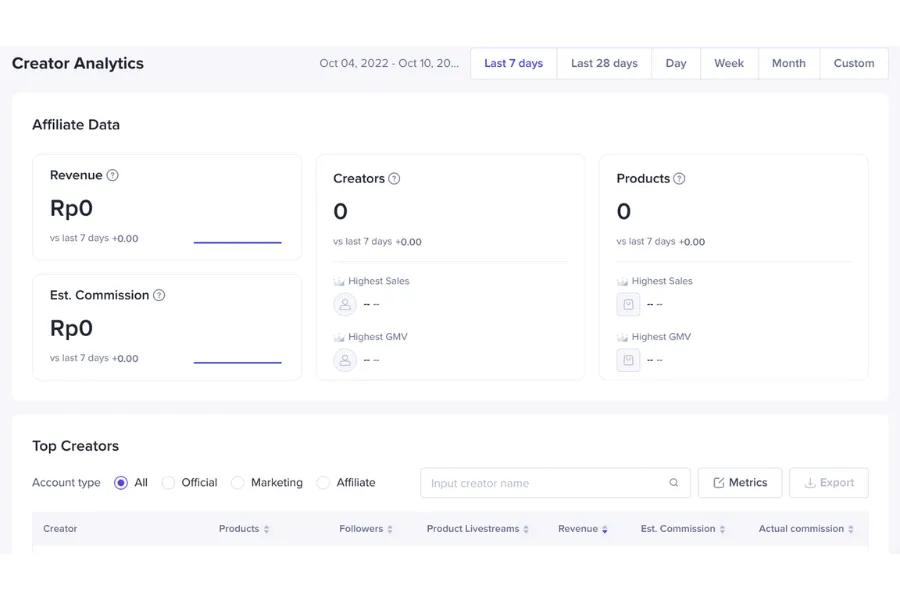Switch to the Last 28 days tab
Viewport: 900px width, 600px height.
604,63
